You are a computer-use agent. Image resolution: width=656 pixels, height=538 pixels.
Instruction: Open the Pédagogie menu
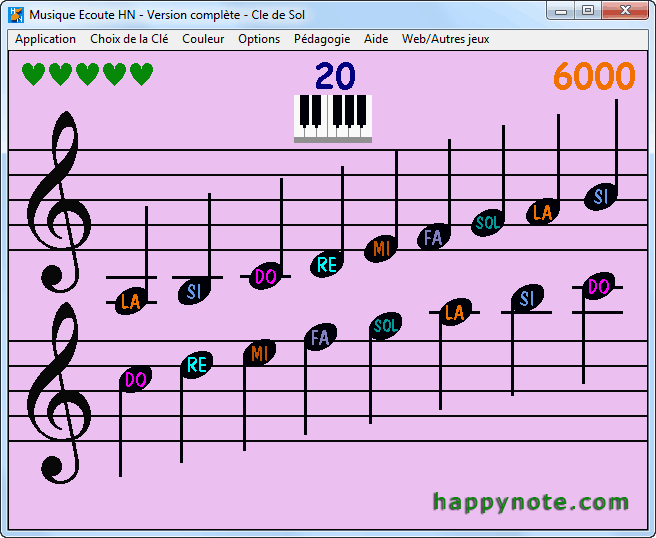pyautogui.click(x=322, y=39)
